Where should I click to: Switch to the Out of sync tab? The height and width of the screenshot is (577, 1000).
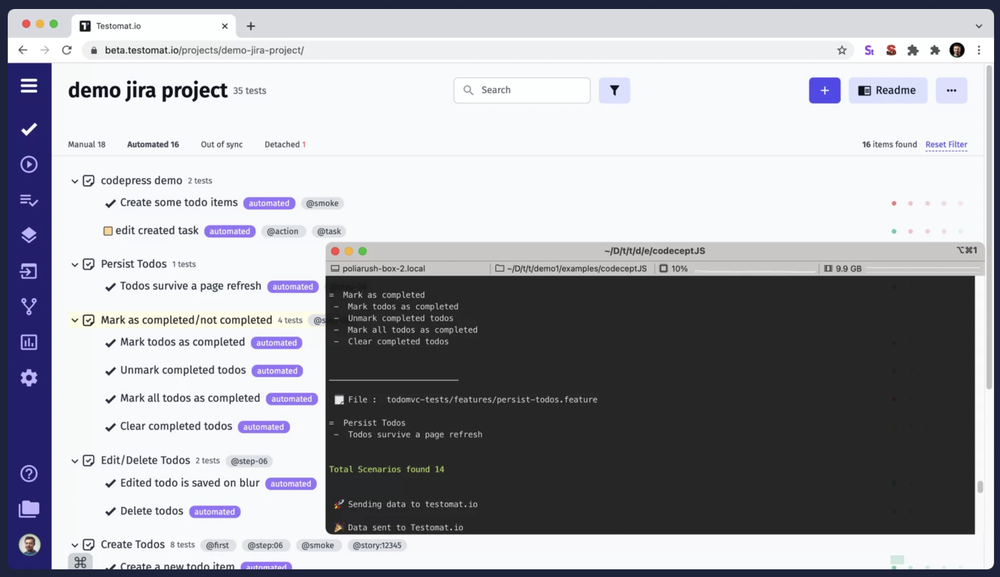(x=222, y=144)
